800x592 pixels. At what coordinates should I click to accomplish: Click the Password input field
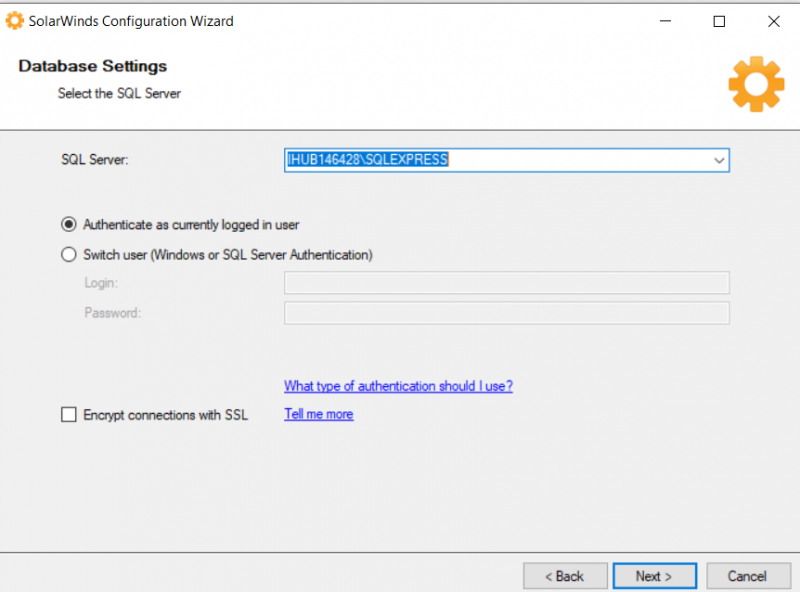point(506,312)
